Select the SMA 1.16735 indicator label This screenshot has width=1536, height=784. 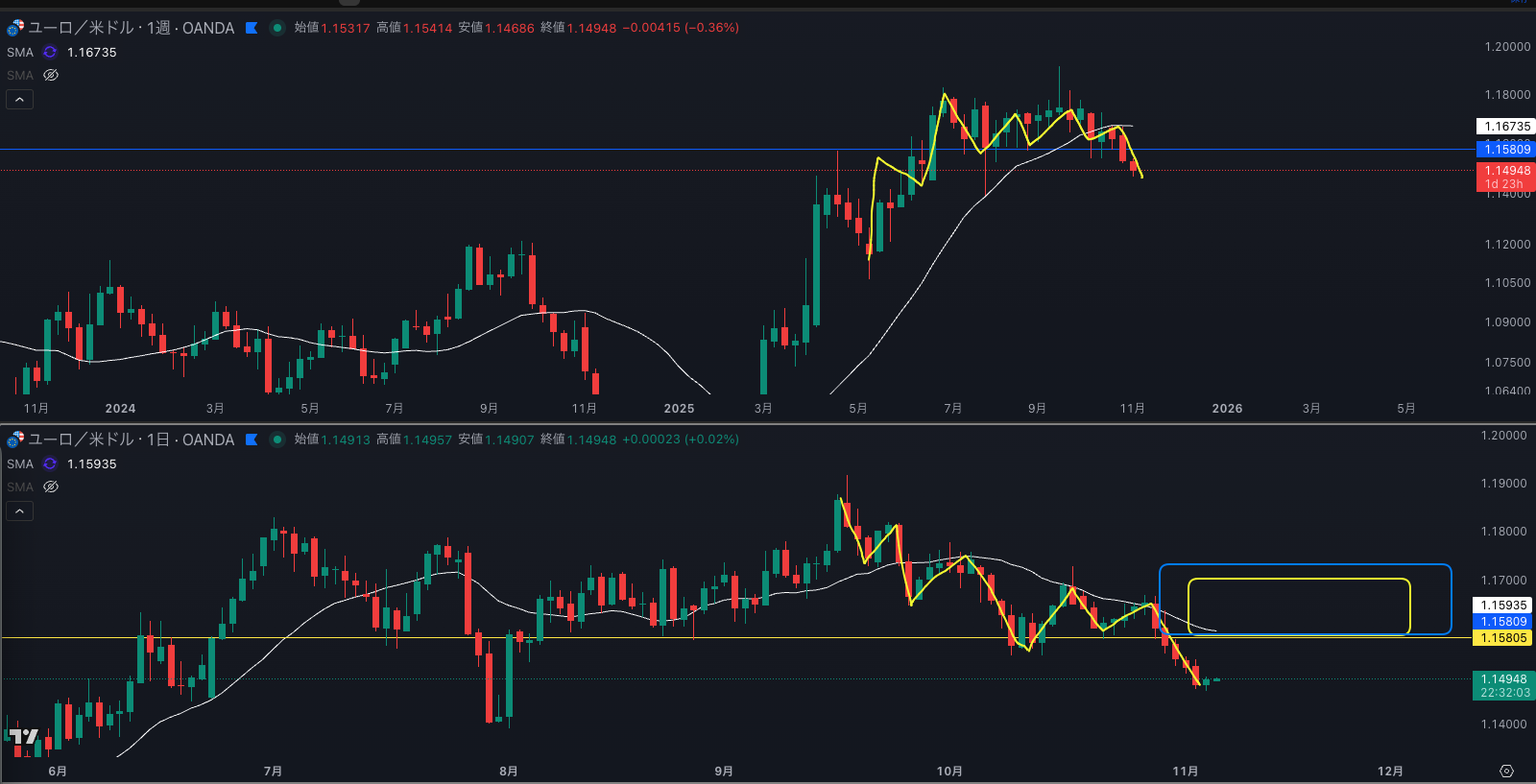pos(20,52)
